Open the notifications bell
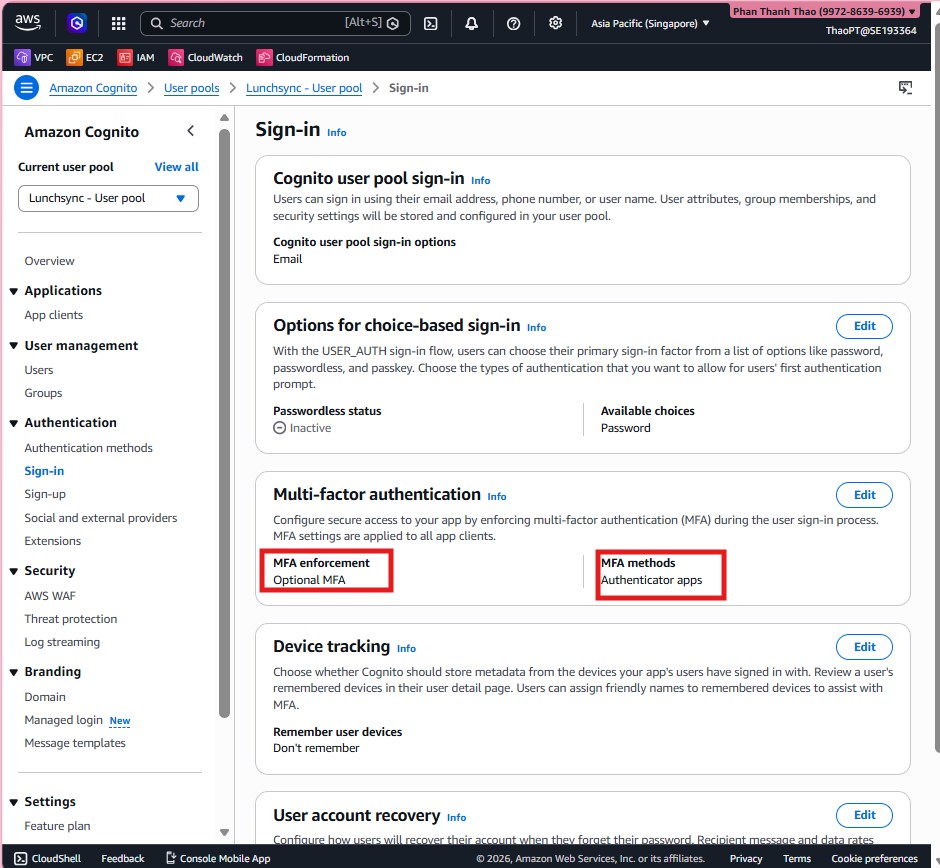 coord(472,23)
